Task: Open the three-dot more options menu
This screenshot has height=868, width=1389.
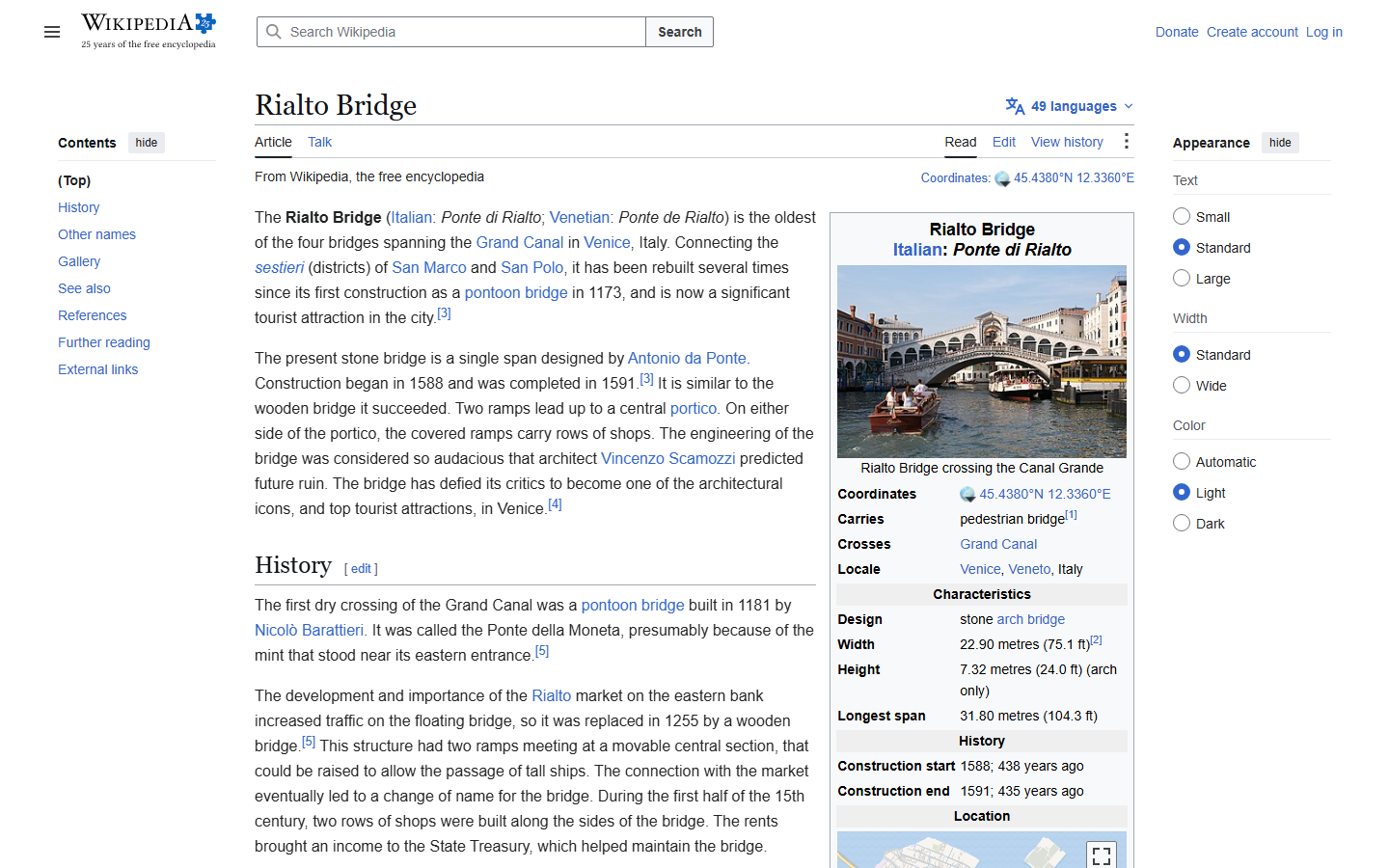Action: 1126,142
